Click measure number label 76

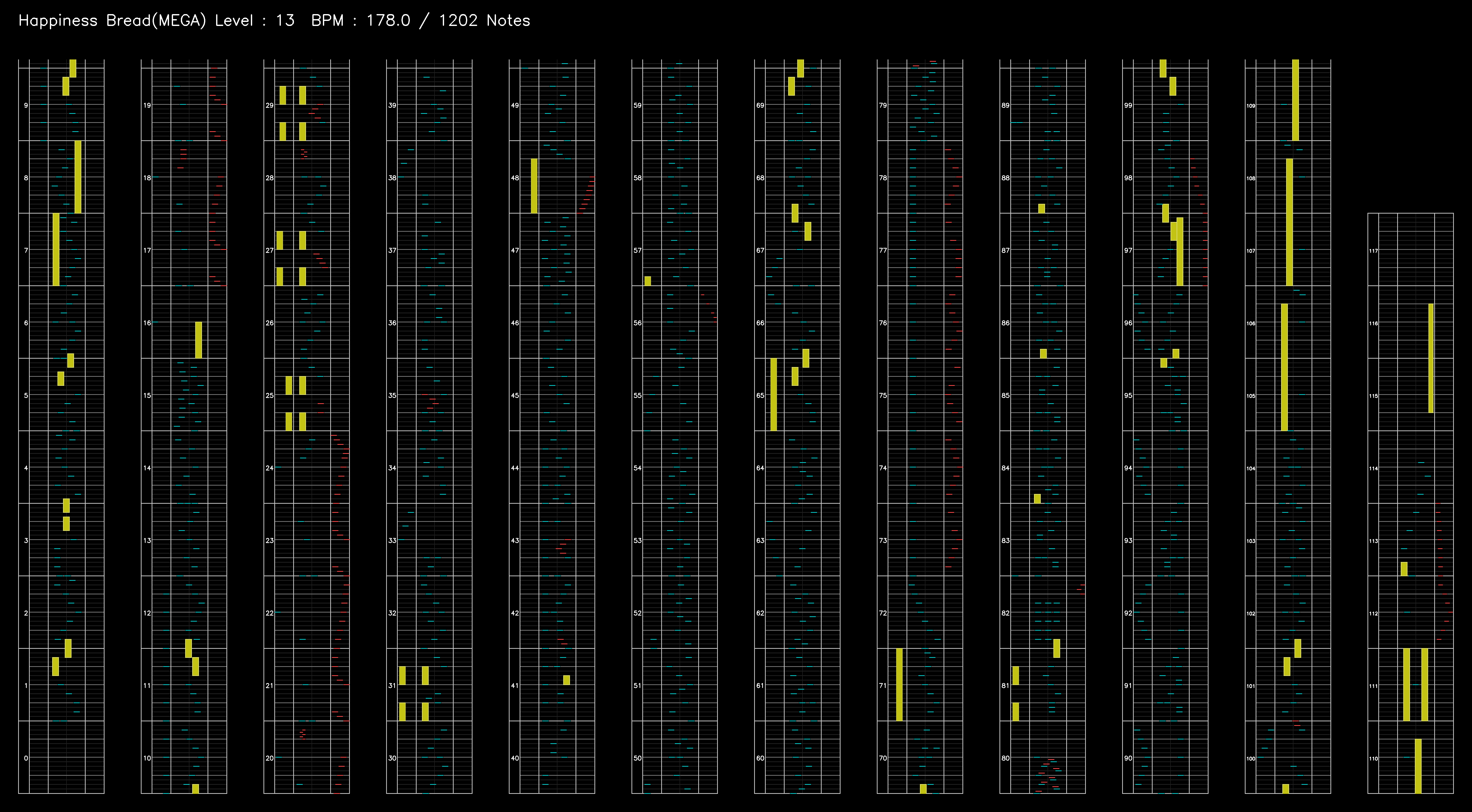click(883, 323)
